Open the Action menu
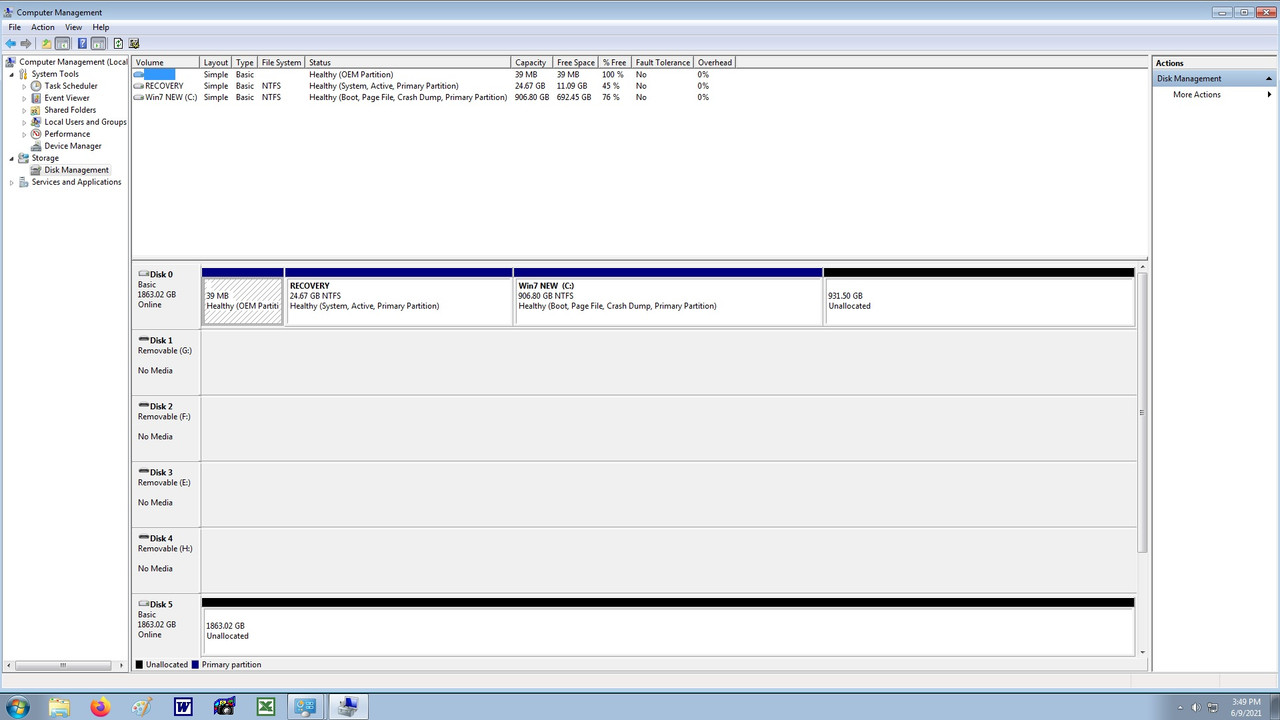Viewport: 1280px width, 720px height. click(x=42, y=26)
